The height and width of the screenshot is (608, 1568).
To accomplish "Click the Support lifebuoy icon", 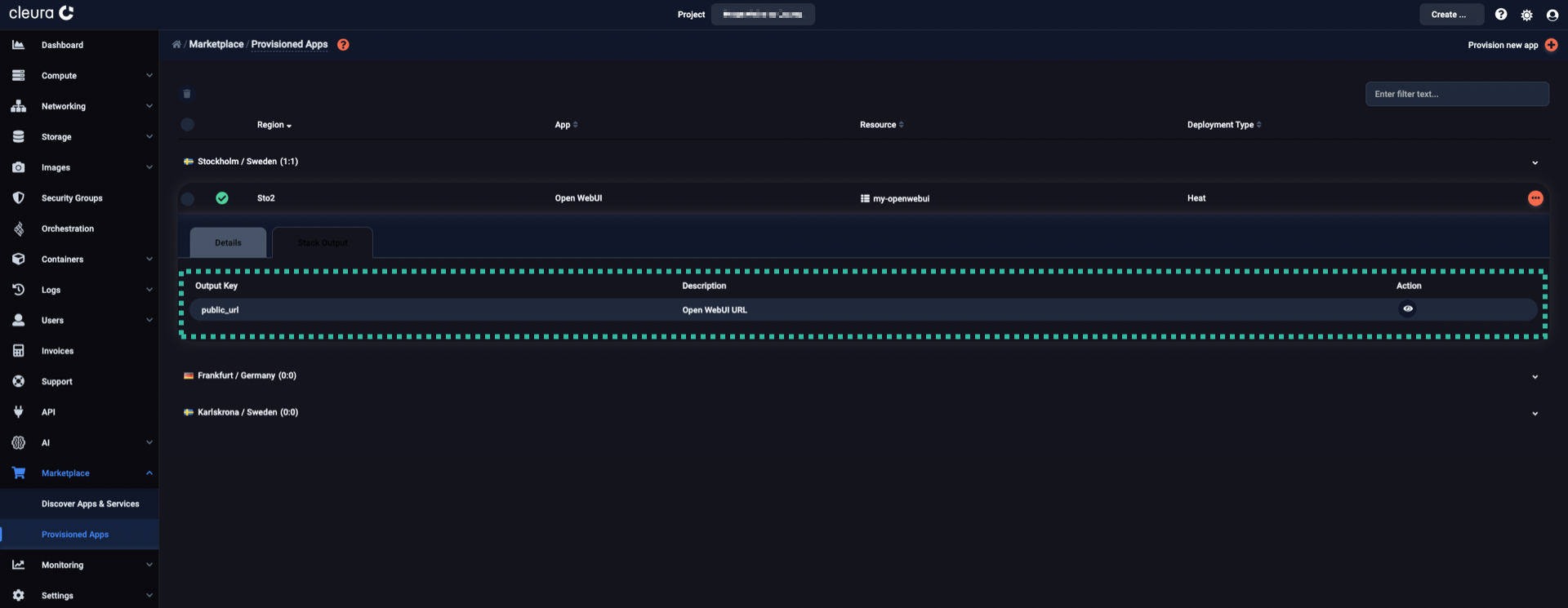I will tap(18, 381).
